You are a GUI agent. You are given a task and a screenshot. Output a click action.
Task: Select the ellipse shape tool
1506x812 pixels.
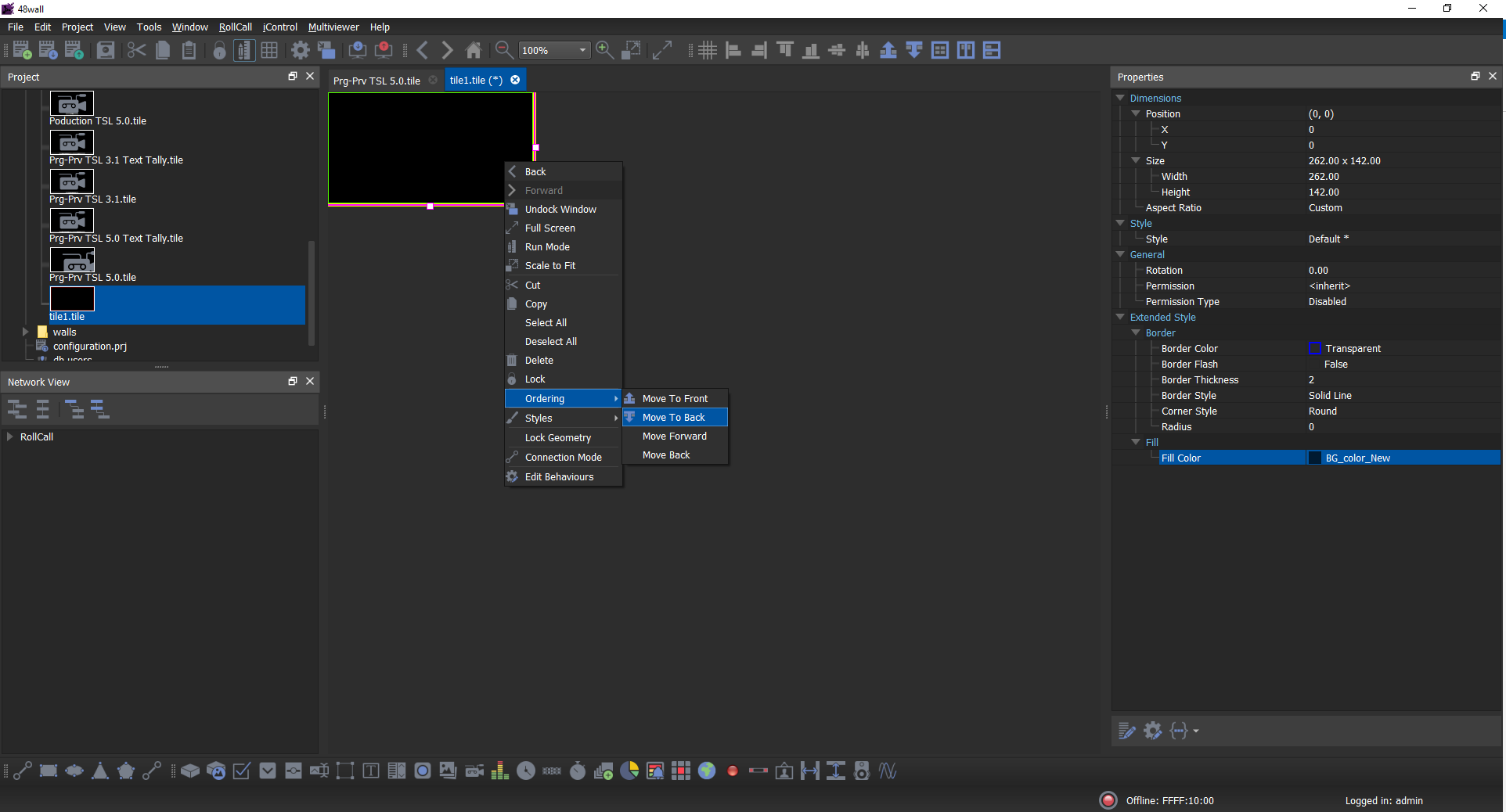[x=74, y=771]
